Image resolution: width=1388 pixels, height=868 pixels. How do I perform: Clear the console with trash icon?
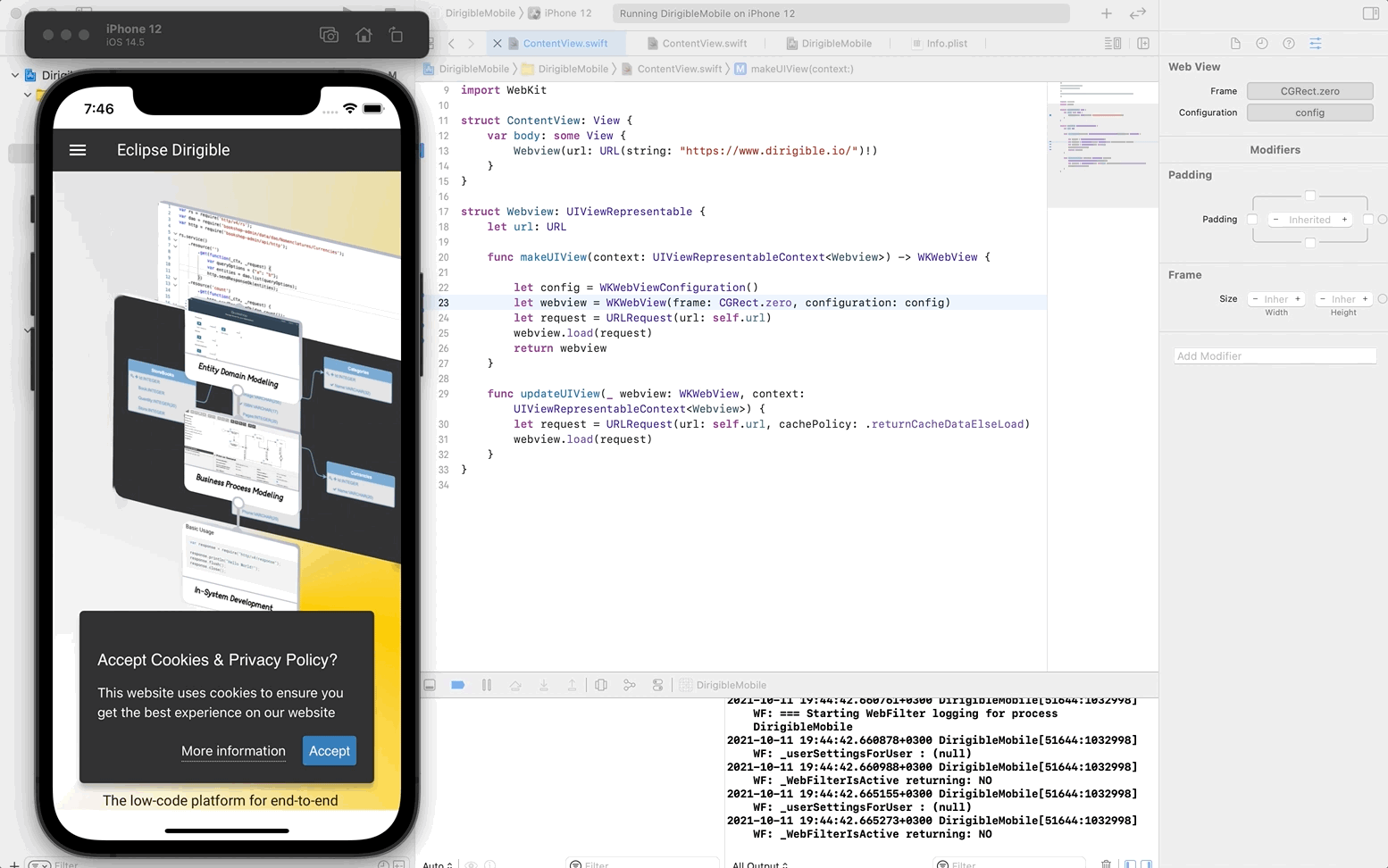click(x=1106, y=864)
